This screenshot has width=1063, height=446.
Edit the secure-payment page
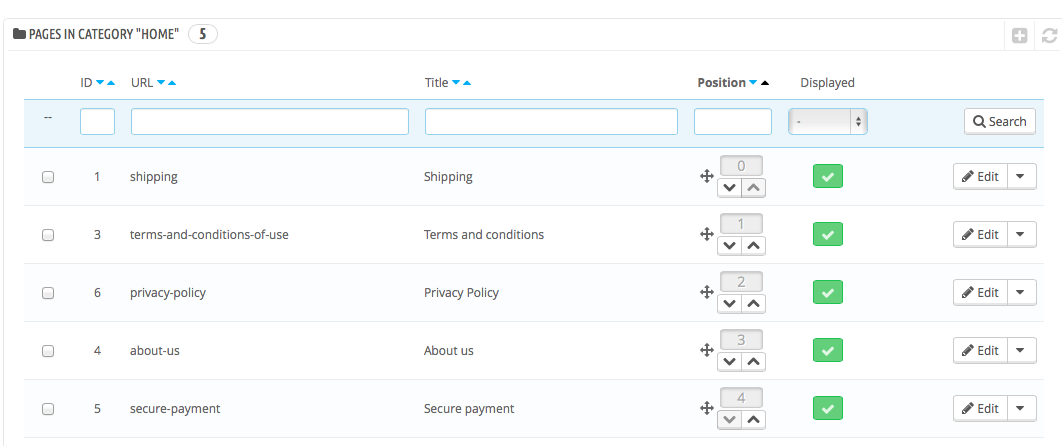tap(979, 408)
